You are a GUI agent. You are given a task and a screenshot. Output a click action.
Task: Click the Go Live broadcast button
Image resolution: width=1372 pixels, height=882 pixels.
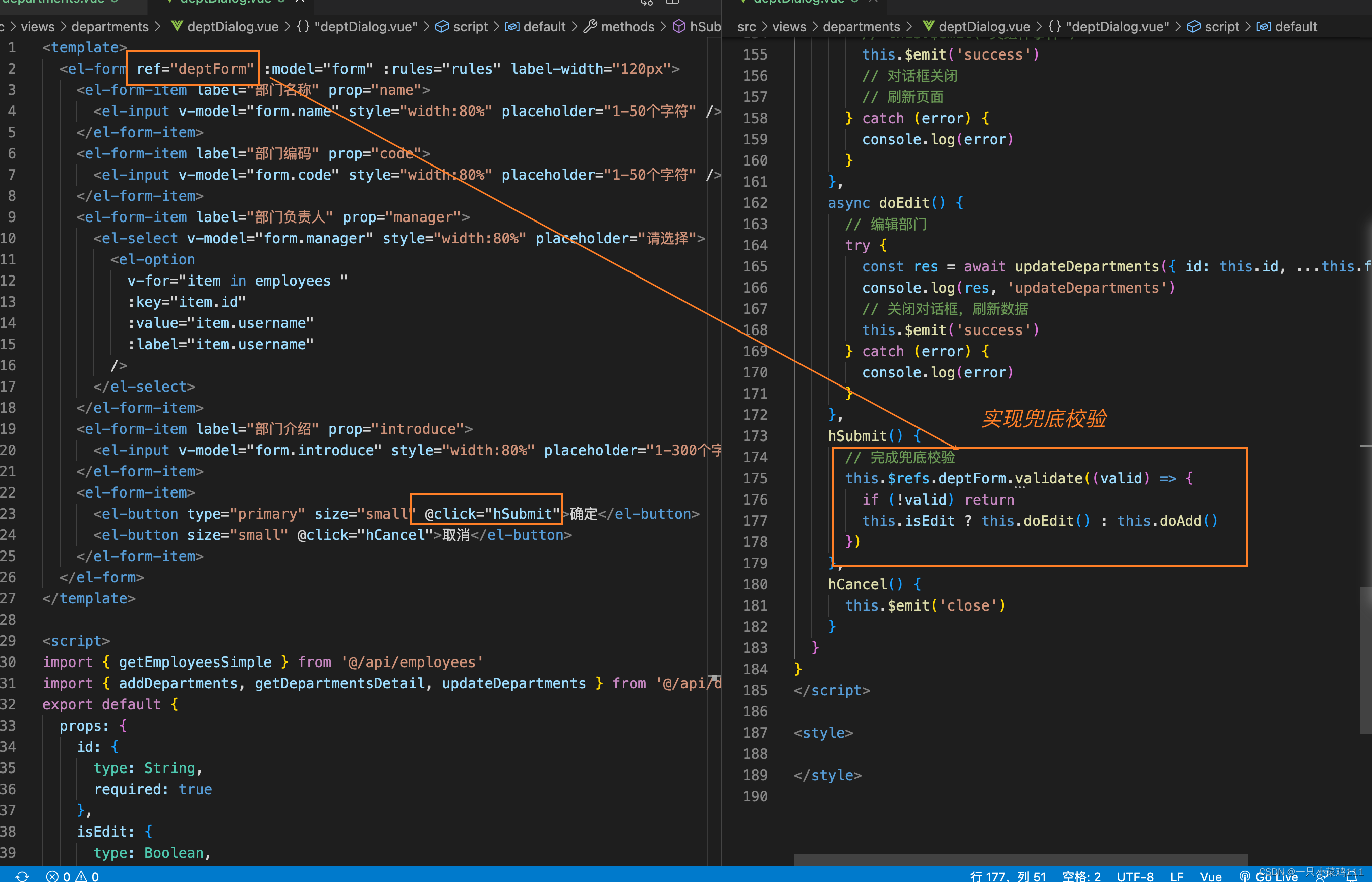pos(1269,876)
